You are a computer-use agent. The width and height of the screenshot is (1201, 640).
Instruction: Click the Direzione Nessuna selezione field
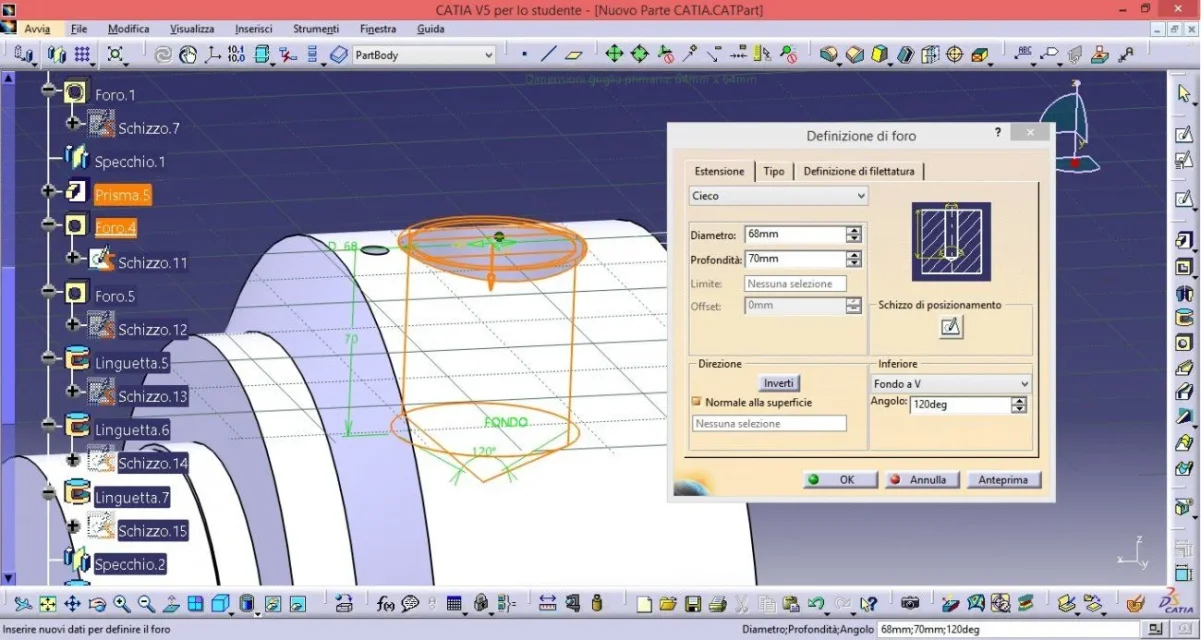click(769, 424)
